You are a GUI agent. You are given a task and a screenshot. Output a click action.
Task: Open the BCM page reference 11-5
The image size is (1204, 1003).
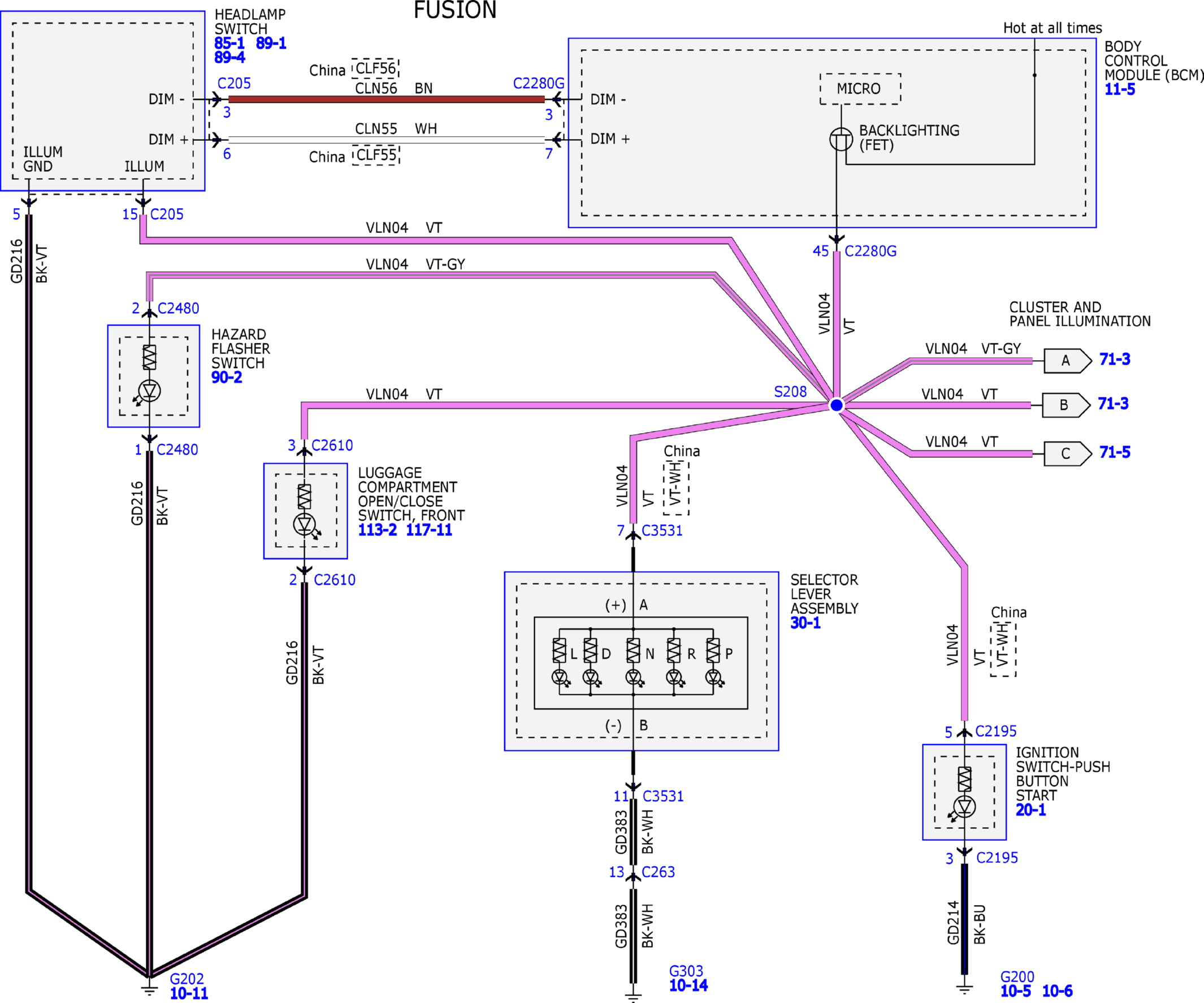click(x=1120, y=89)
